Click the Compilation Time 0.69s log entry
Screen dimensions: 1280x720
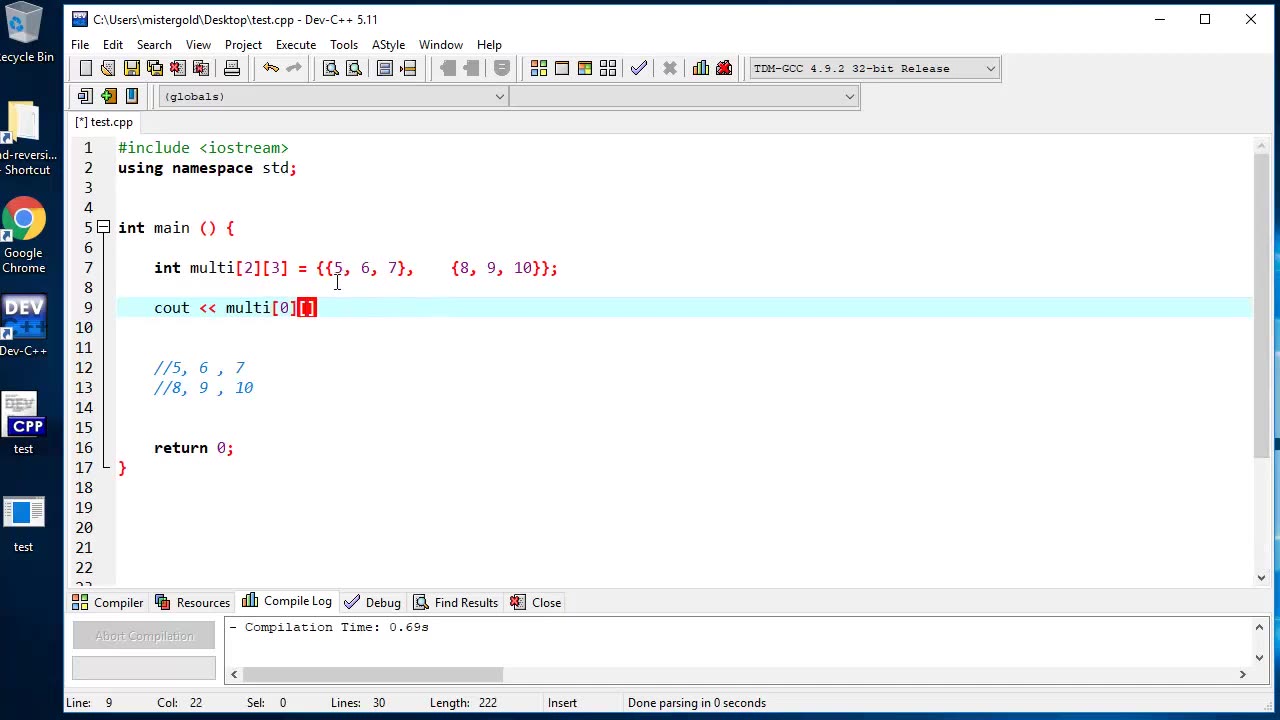(x=329, y=627)
